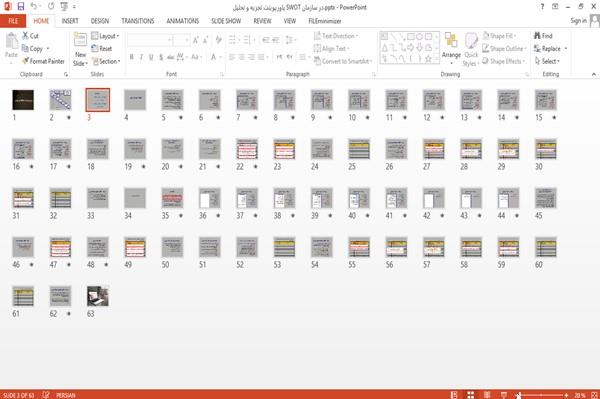Screen dimensions: 600x399
Task: Click zoom in plus icon
Action: pyautogui.click(x=566, y=395)
